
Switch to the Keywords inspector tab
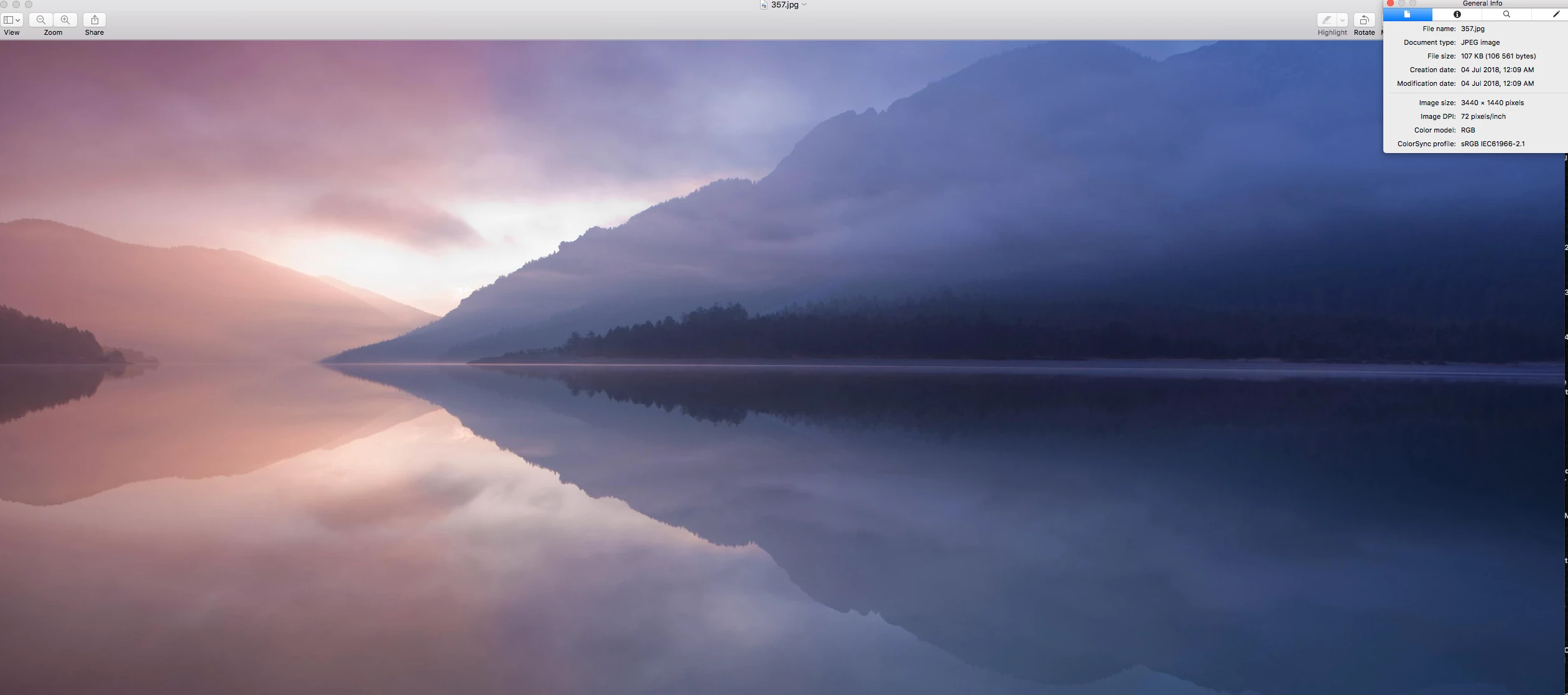(x=1506, y=14)
